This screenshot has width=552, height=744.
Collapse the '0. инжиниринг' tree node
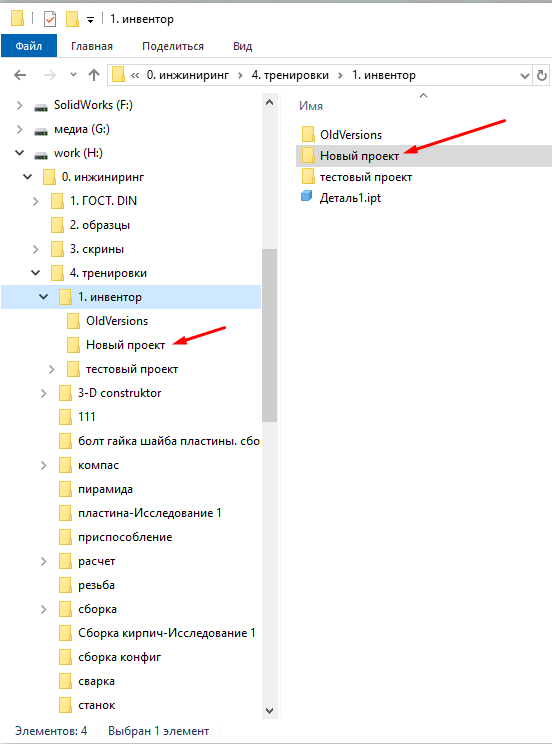coord(28,177)
